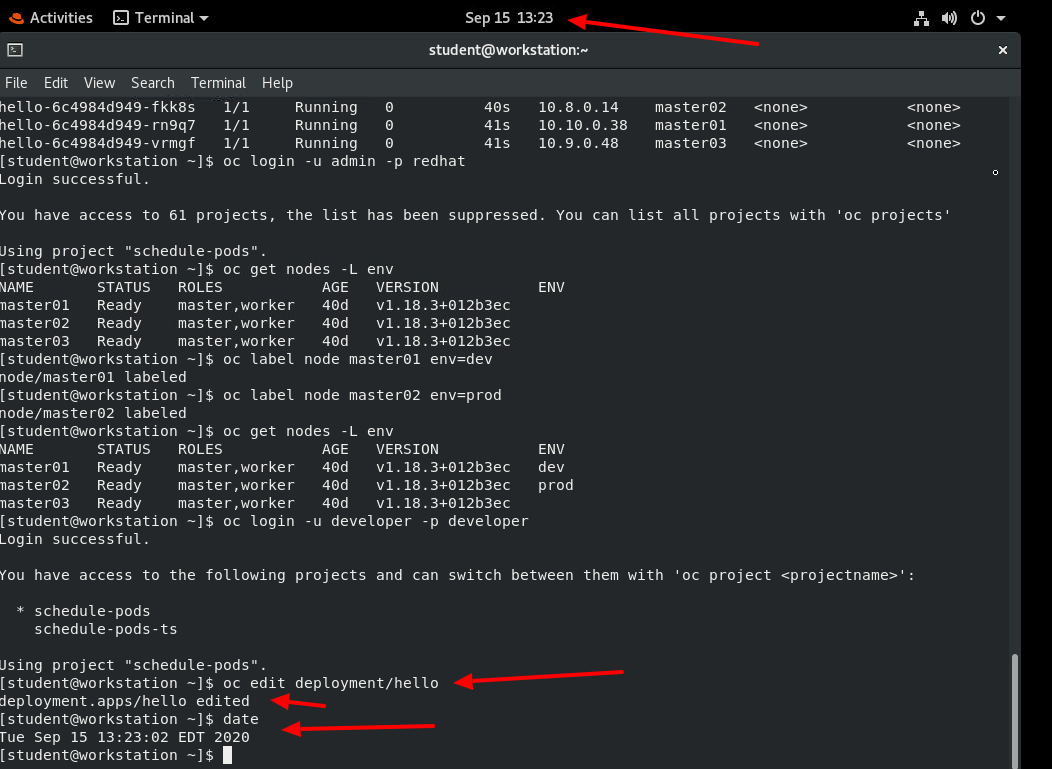The width and height of the screenshot is (1052, 769).
Task: Expand the system menu dropdown arrow
Action: tap(1001, 18)
